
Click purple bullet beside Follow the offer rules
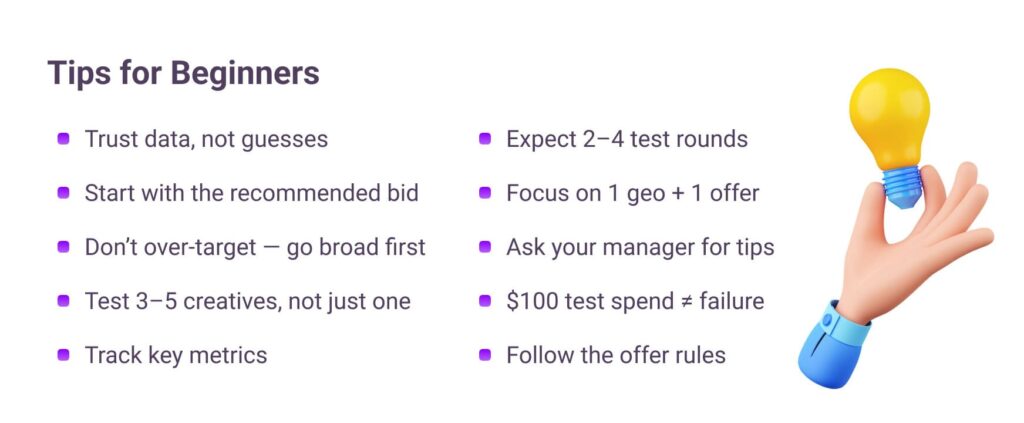coord(485,354)
